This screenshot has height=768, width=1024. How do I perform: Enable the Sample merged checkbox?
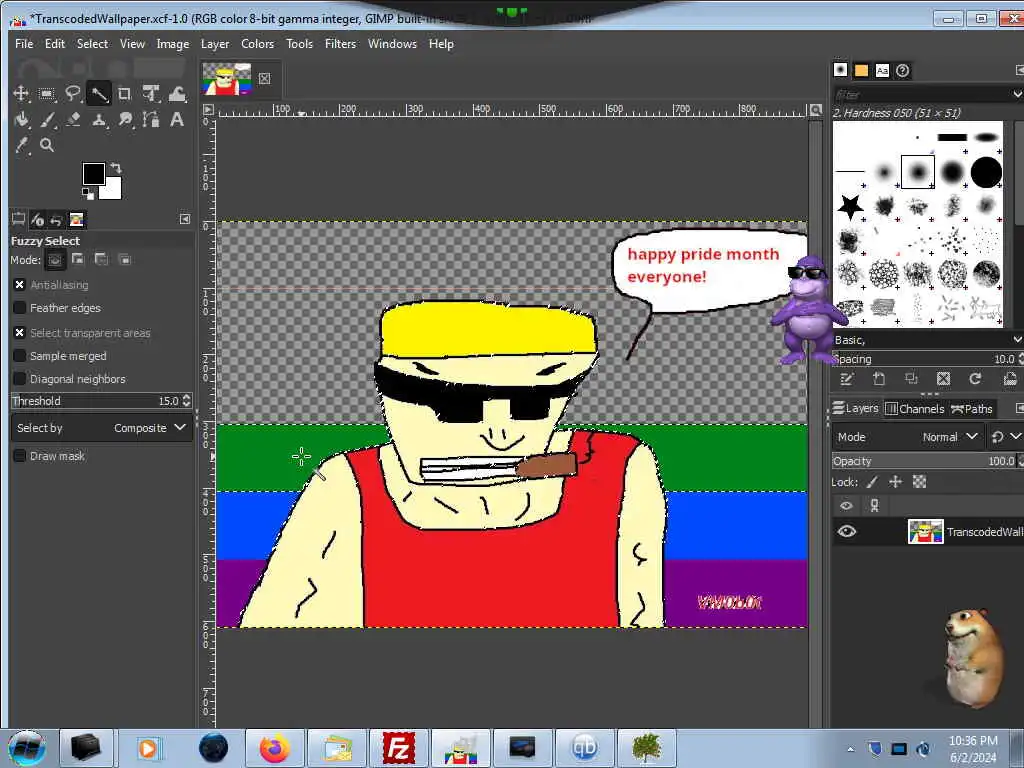(20, 356)
